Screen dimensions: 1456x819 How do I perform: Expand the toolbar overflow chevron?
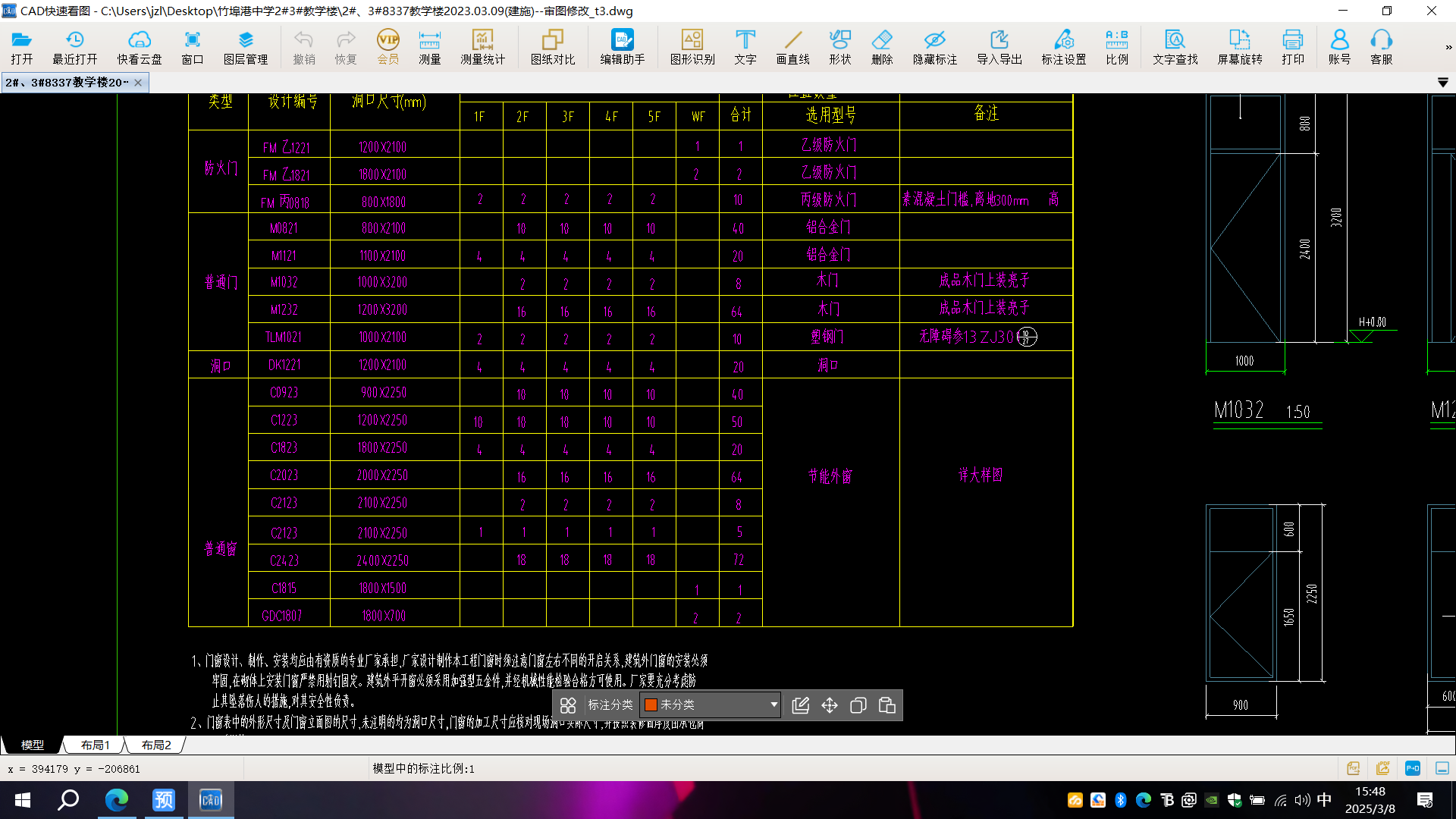tap(1448, 47)
